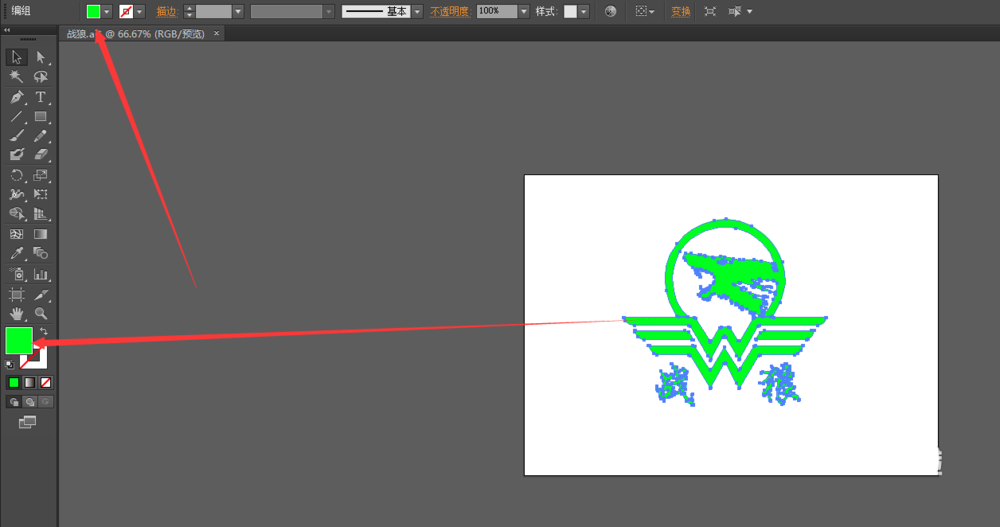Image resolution: width=1000 pixels, height=527 pixels.
Task: Choose the Symbol Sprayer tool
Action: tap(16, 274)
